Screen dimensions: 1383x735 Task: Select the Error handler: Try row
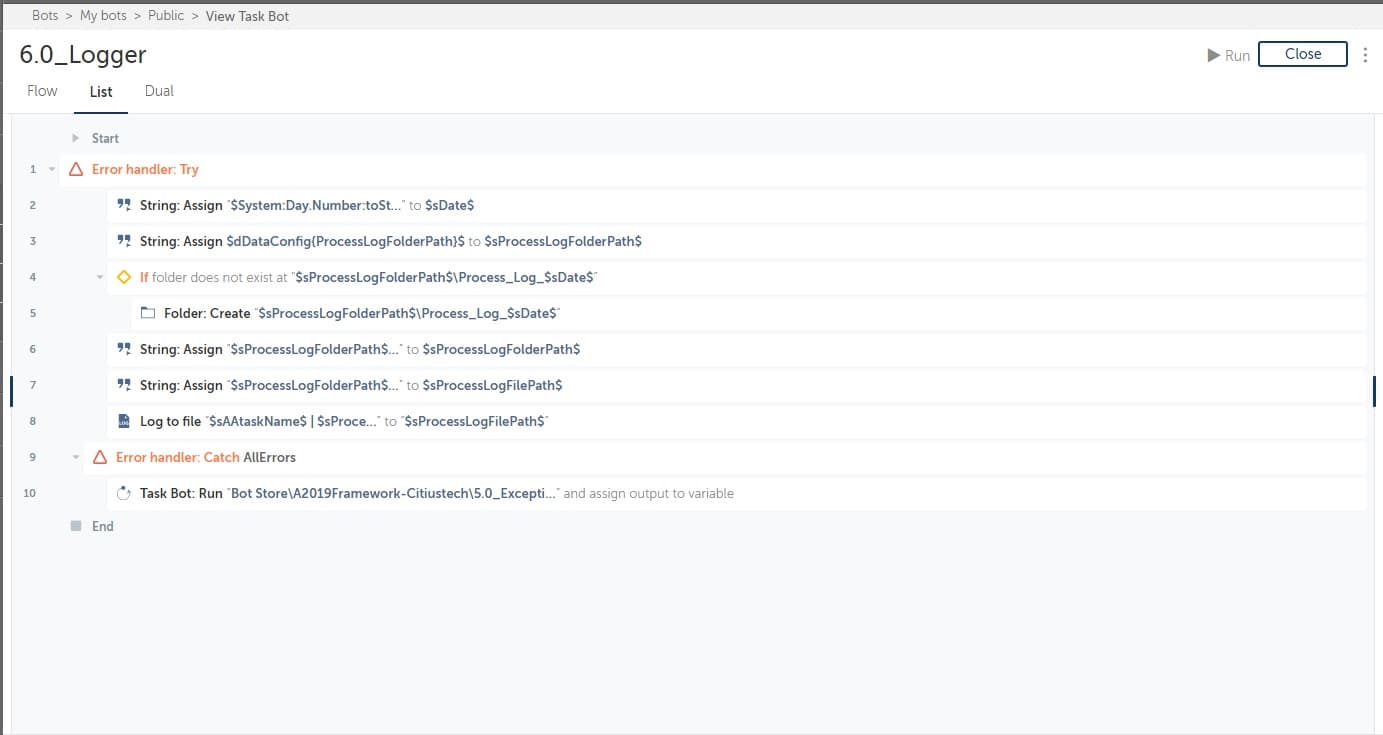(x=714, y=170)
